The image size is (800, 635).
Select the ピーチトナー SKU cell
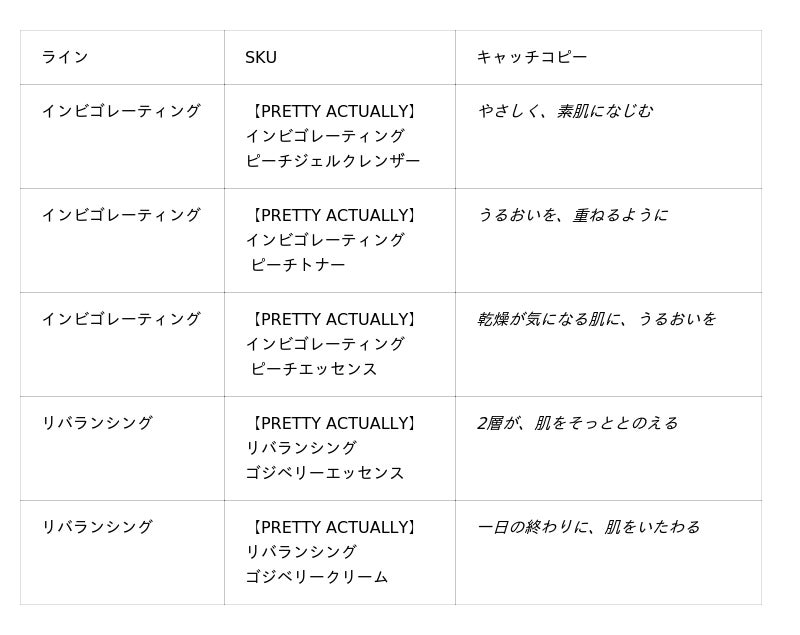[340, 241]
